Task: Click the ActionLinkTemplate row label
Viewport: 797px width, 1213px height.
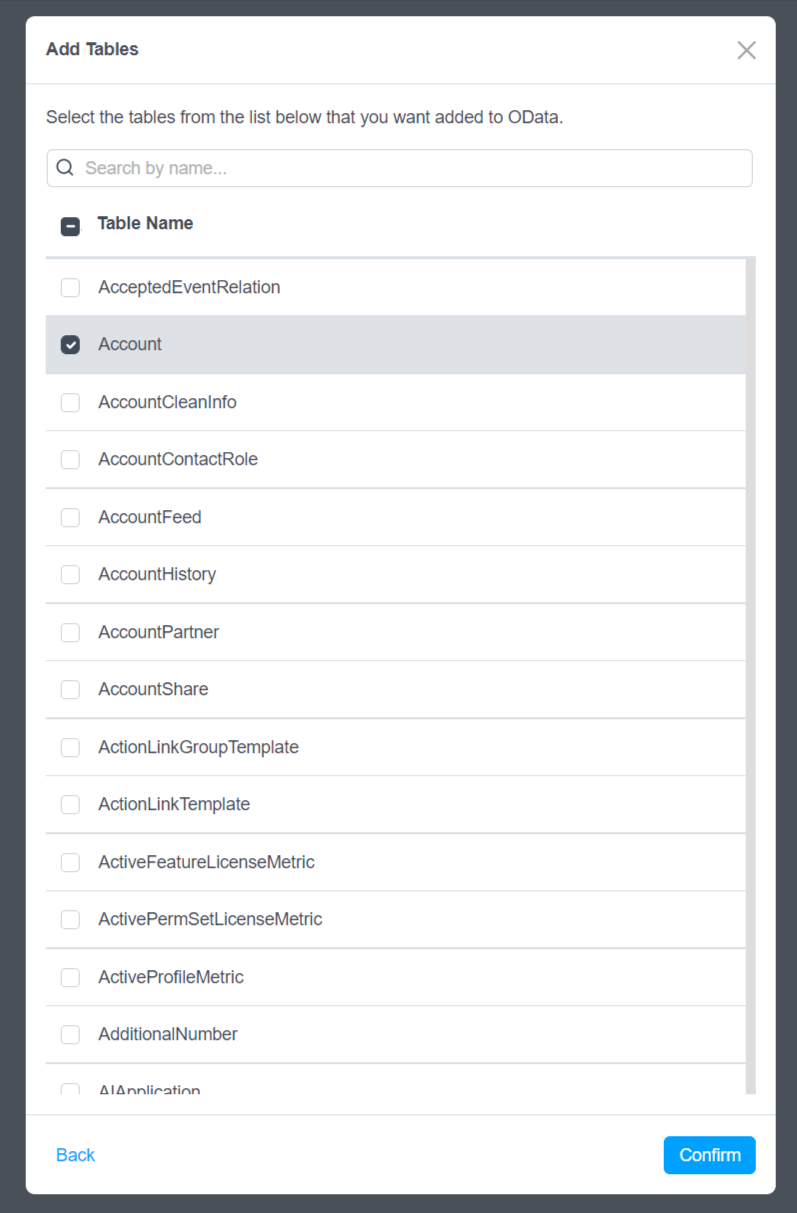Action: click(x=174, y=805)
